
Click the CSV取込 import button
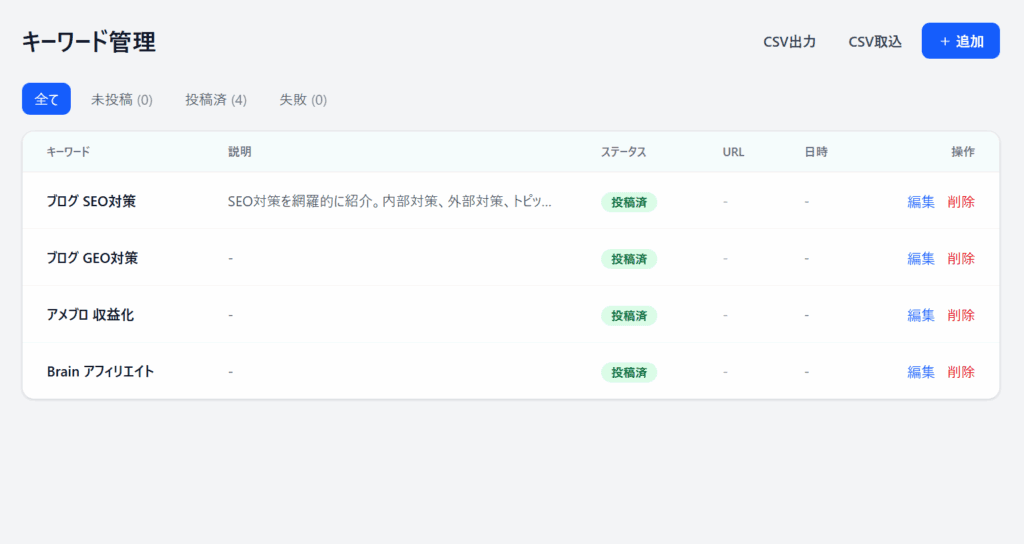coord(875,41)
